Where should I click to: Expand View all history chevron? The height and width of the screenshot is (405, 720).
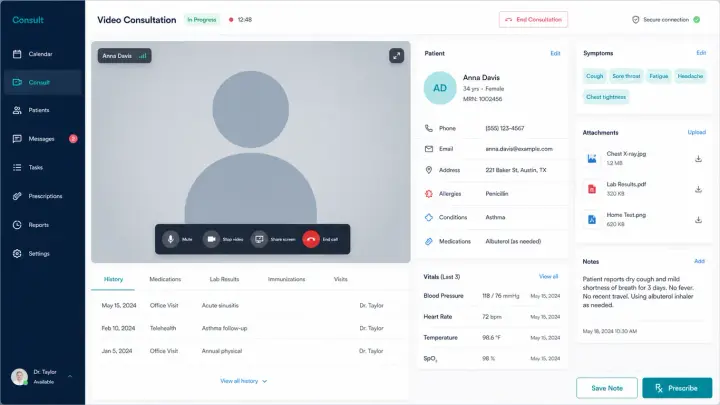point(264,381)
